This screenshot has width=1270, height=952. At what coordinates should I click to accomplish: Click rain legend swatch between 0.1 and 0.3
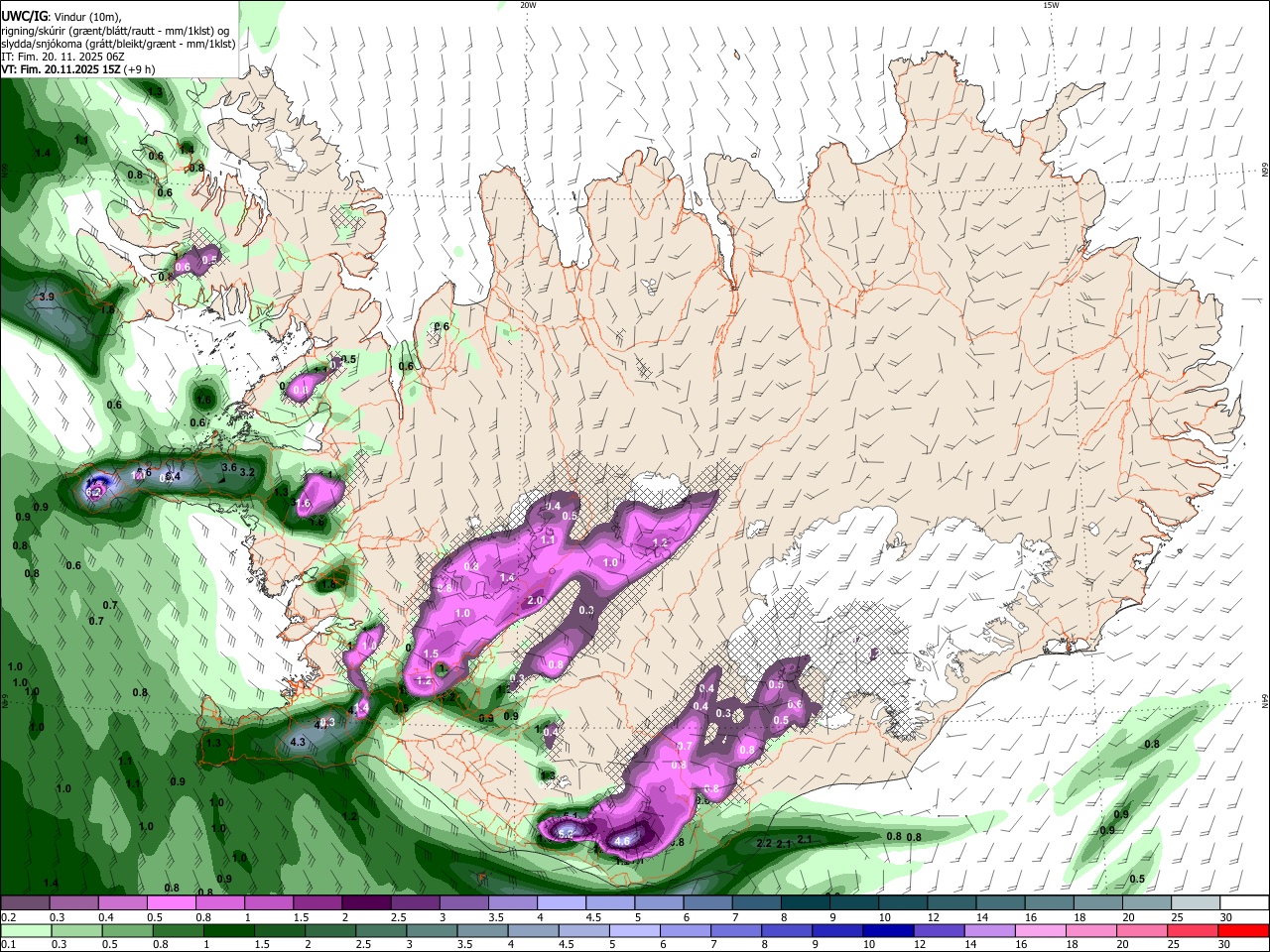click(25, 930)
